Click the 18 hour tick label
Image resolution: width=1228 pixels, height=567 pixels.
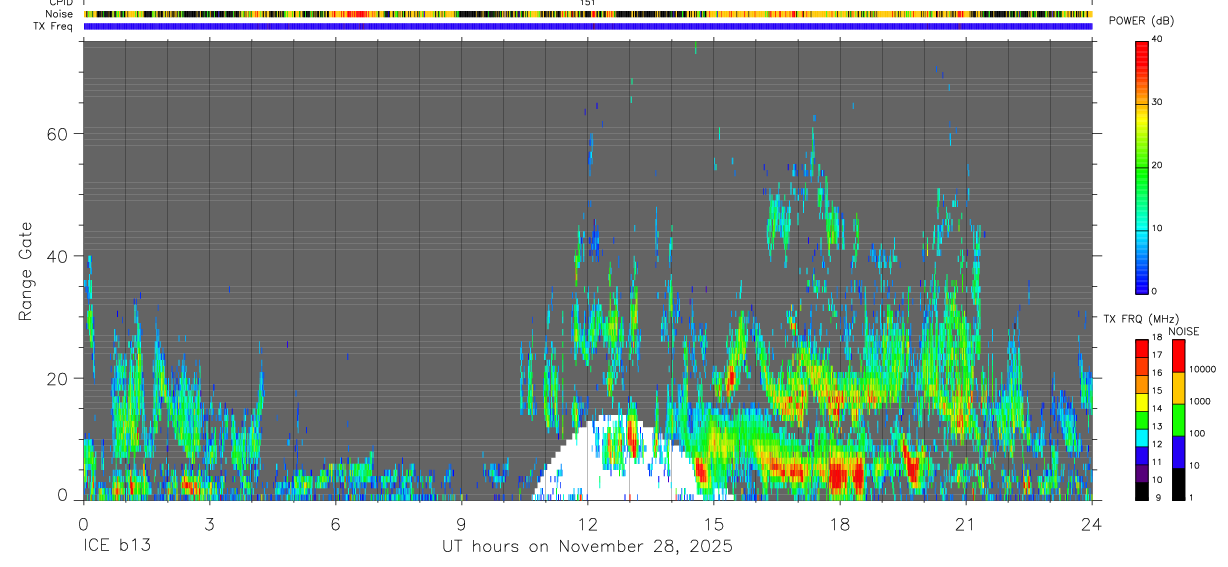point(839,524)
